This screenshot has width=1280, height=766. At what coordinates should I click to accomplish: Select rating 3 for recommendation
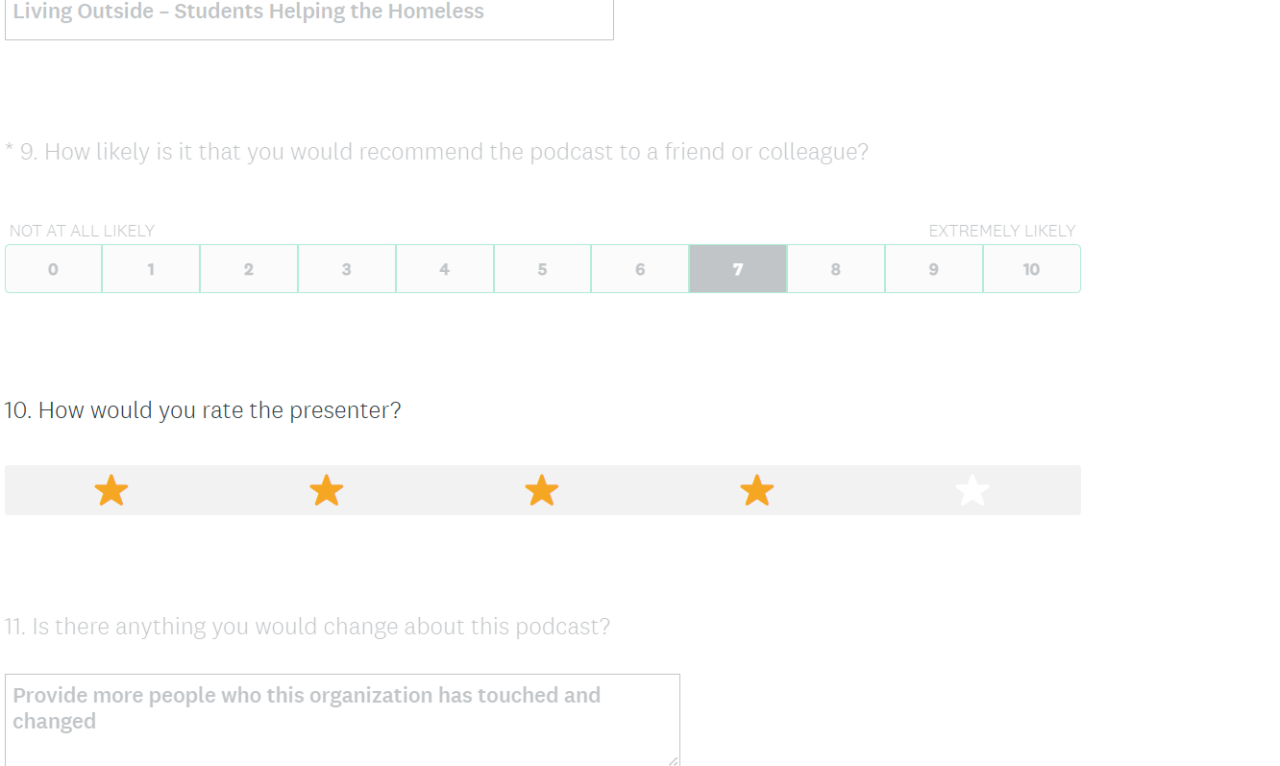pyautogui.click(x=346, y=269)
